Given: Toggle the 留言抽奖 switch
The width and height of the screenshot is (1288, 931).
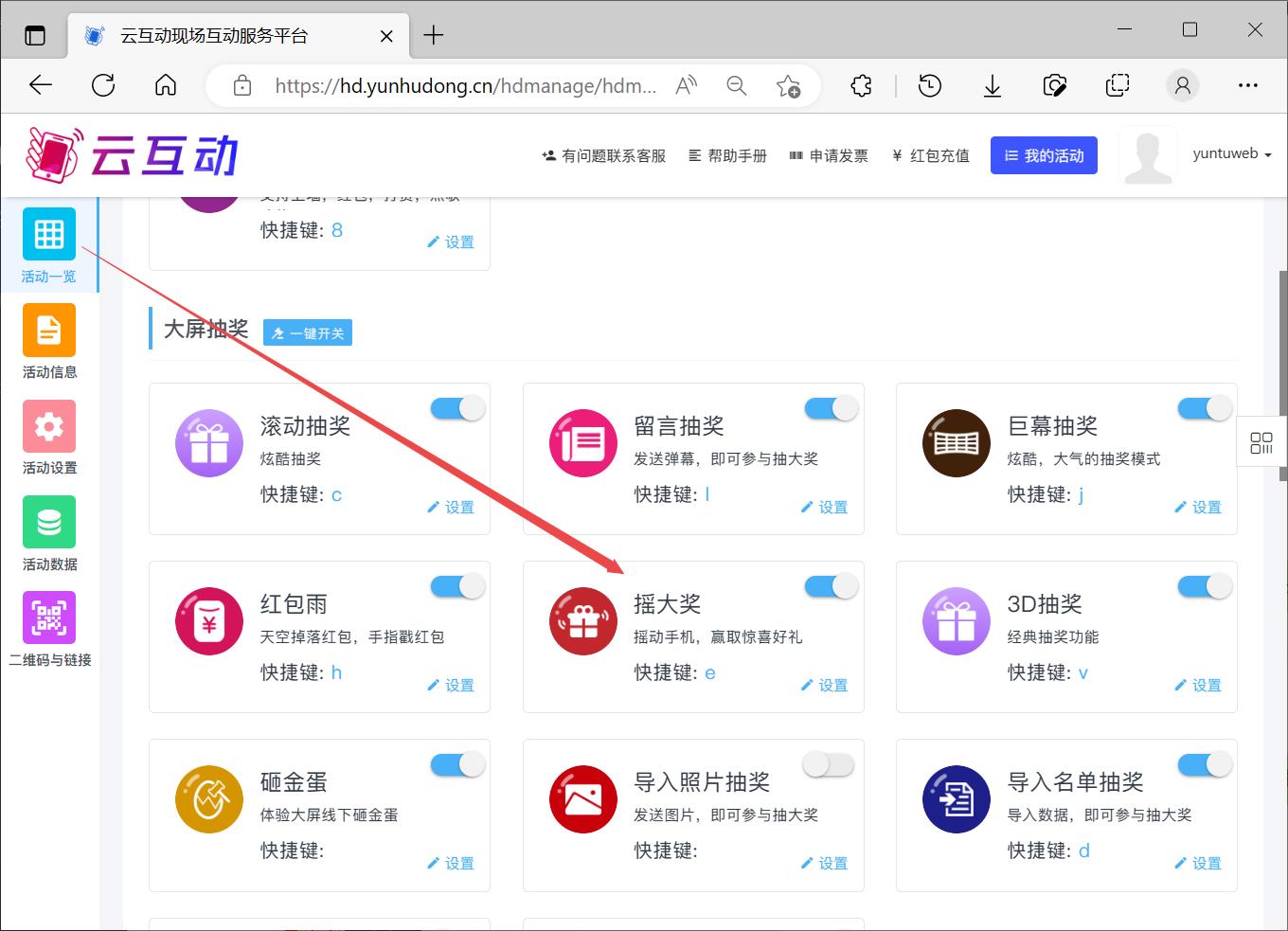Looking at the screenshot, I should [832, 408].
